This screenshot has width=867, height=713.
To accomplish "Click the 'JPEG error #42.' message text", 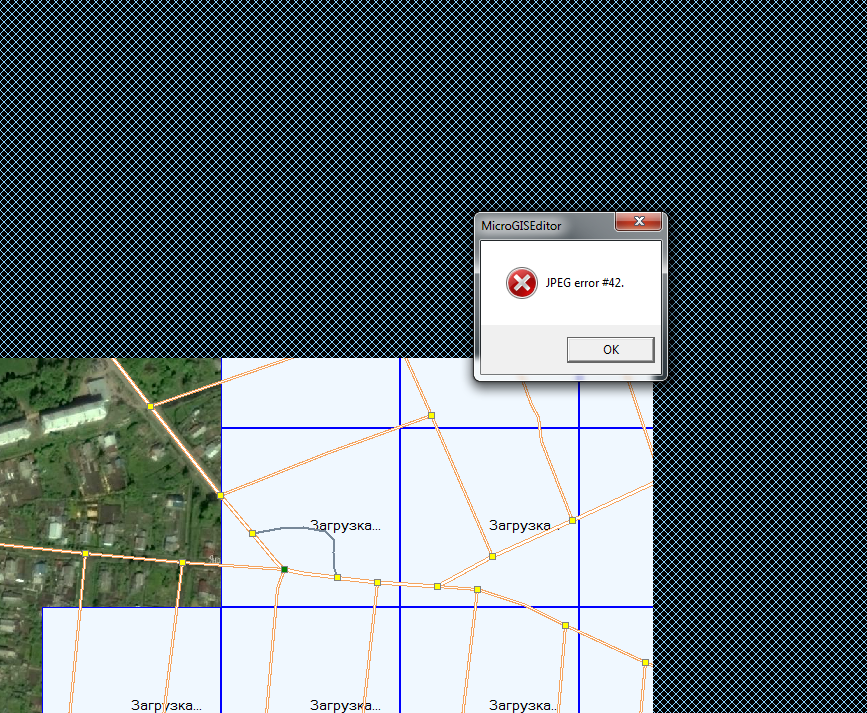I will (x=585, y=283).
